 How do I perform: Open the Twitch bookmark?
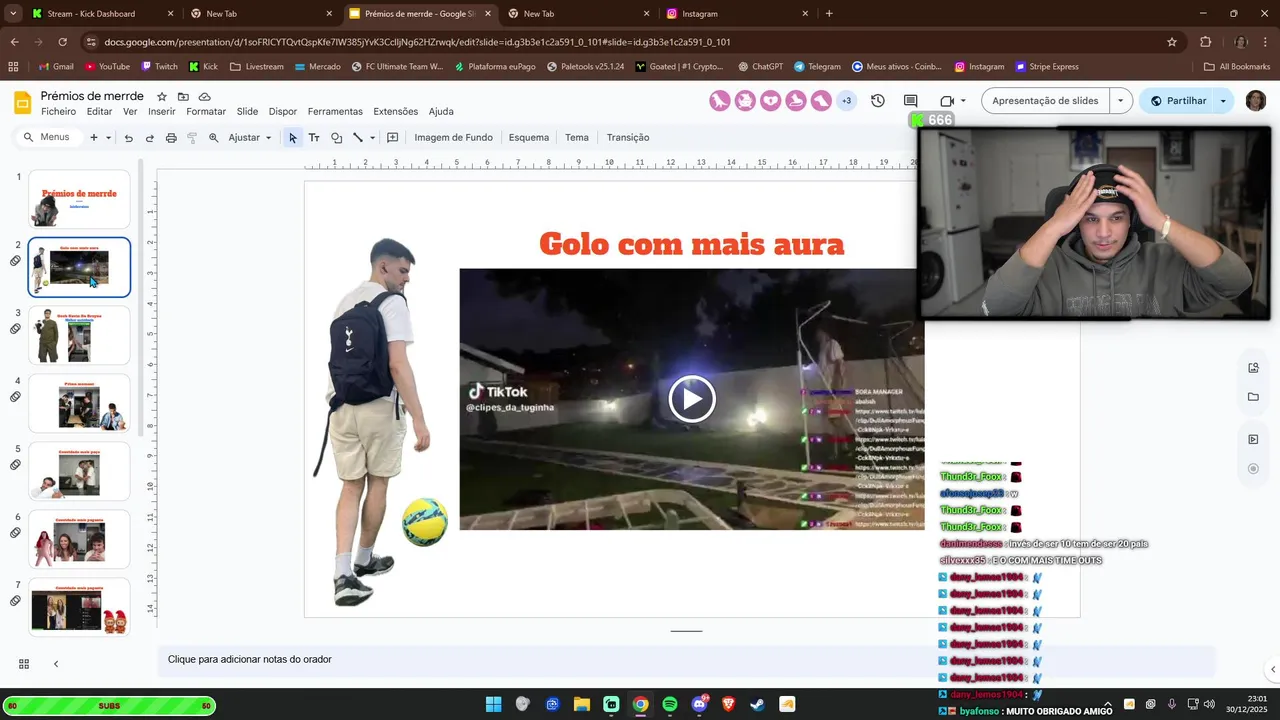click(159, 67)
